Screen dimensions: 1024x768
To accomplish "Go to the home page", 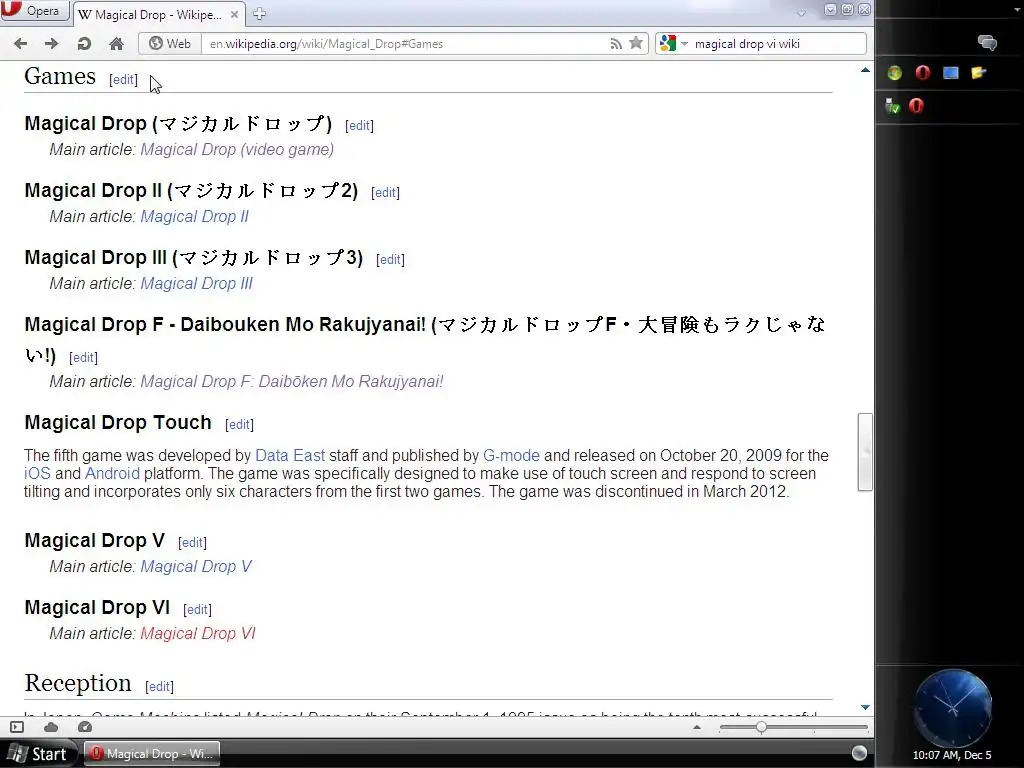I will [116, 44].
